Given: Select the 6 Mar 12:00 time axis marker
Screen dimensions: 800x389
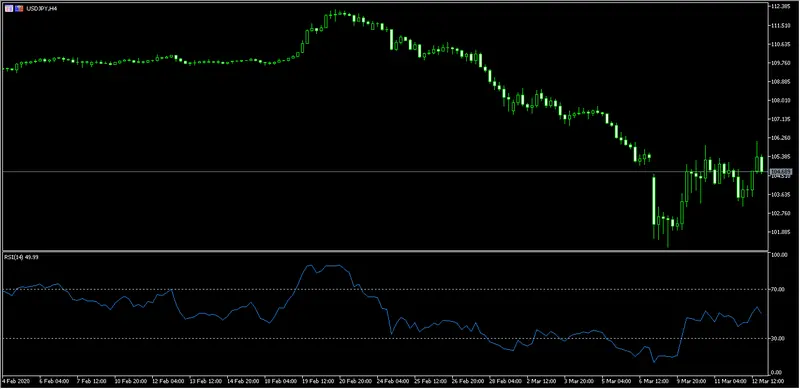Looking at the screenshot, I should pyautogui.click(x=652, y=381).
